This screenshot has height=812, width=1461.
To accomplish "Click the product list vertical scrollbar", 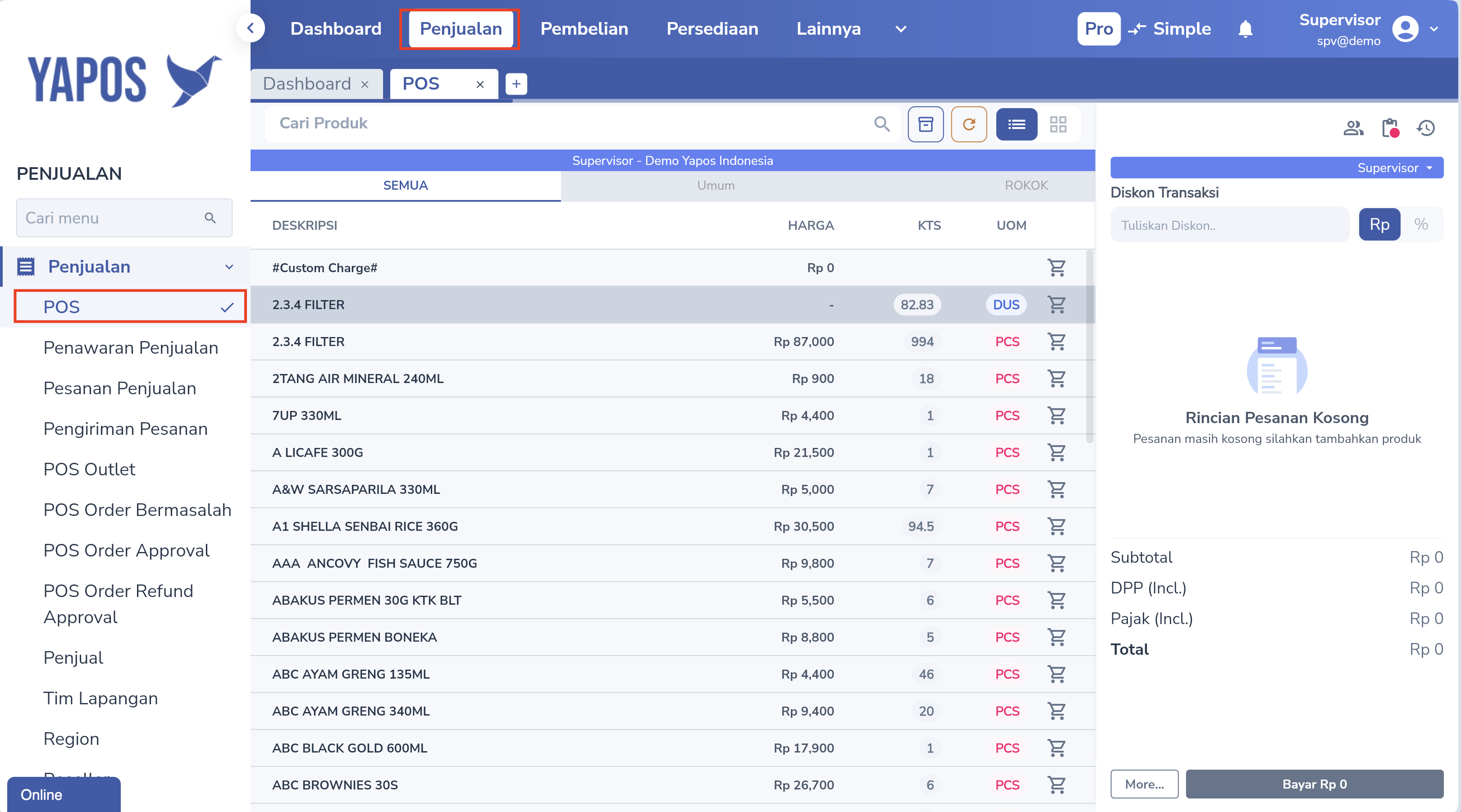I will point(1090,346).
